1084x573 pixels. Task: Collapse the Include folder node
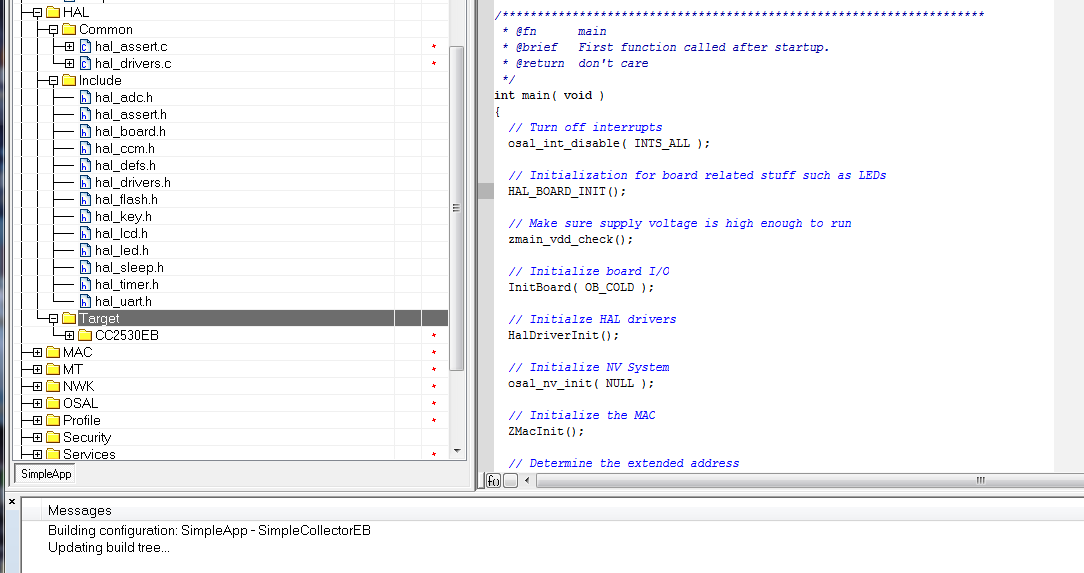click(x=53, y=80)
